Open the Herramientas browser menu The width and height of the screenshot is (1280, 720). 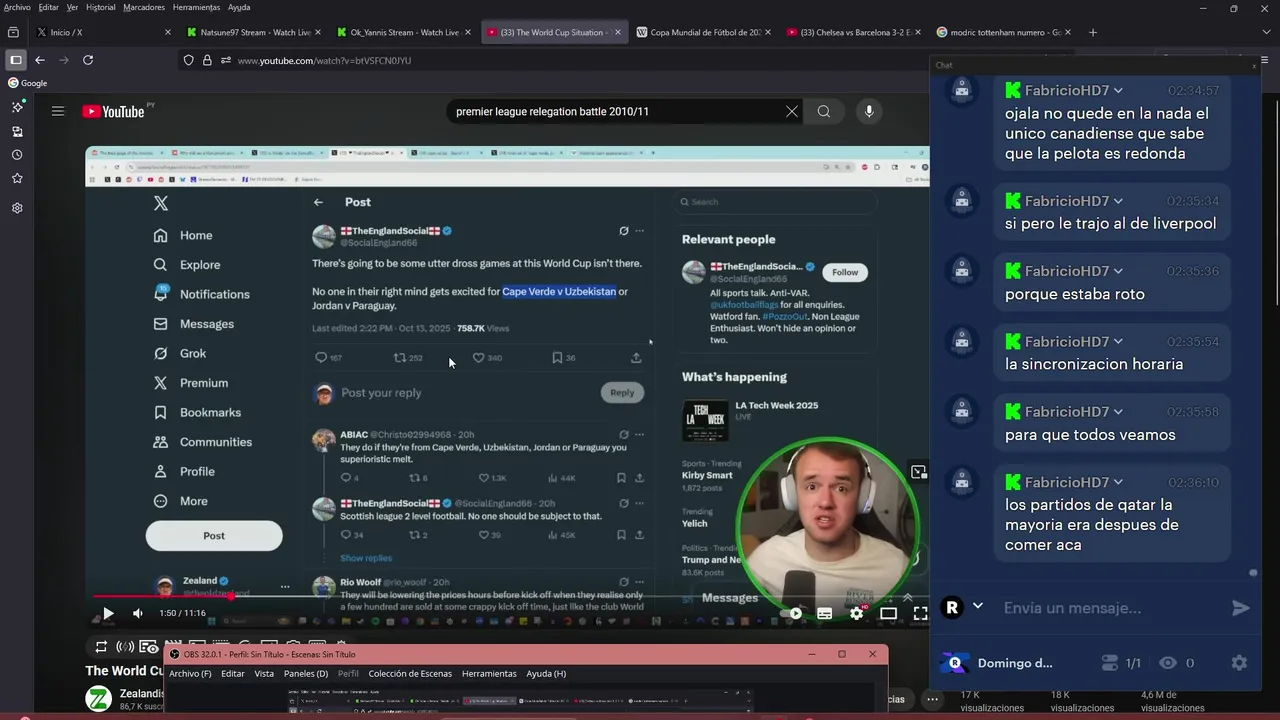[196, 7]
